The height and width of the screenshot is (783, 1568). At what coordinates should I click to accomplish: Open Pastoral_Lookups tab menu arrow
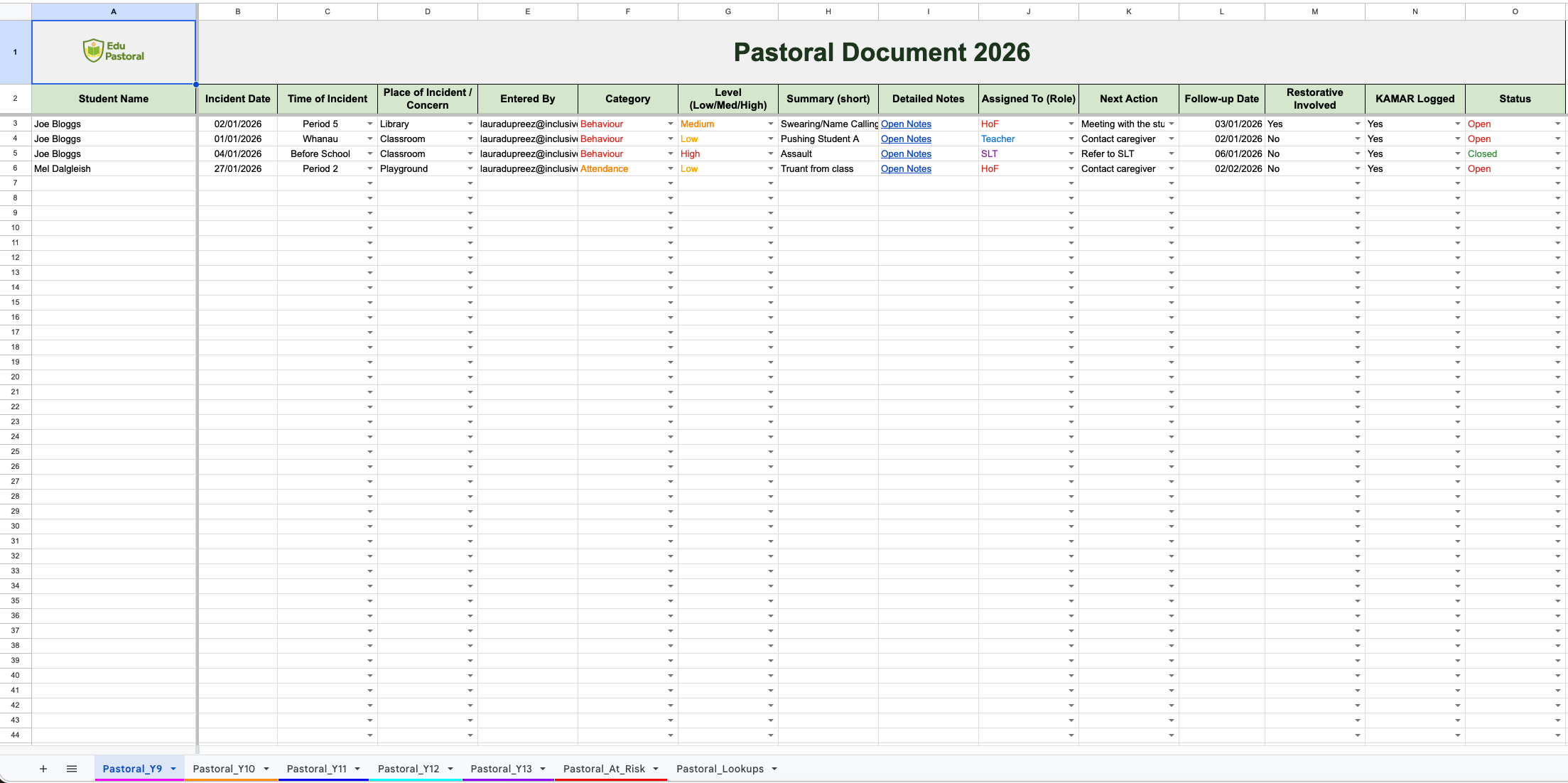click(x=774, y=769)
